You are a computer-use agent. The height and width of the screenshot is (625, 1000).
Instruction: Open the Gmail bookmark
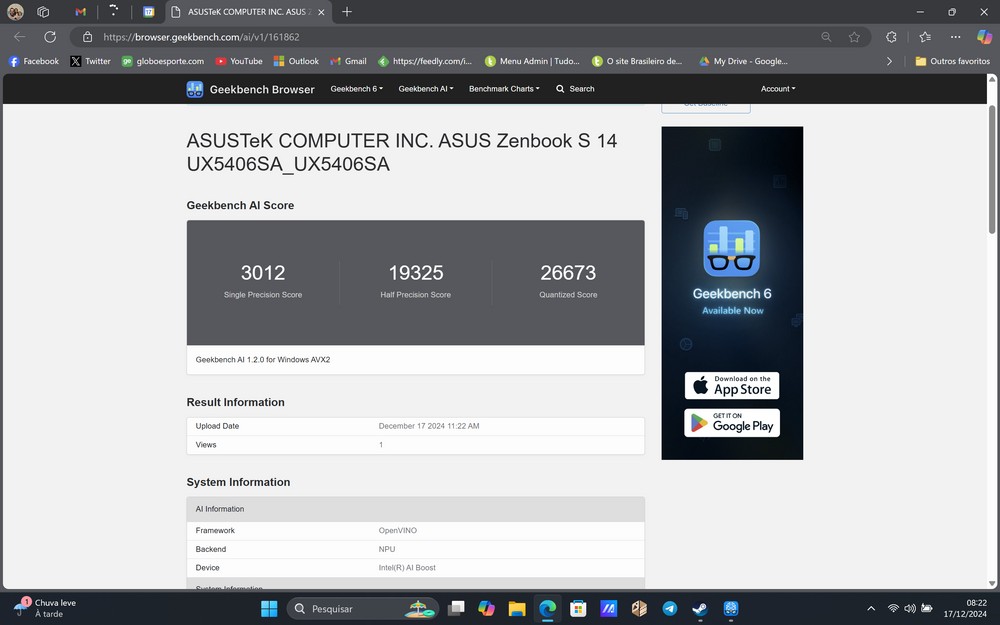pyautogui.click(x=348, y=61)
